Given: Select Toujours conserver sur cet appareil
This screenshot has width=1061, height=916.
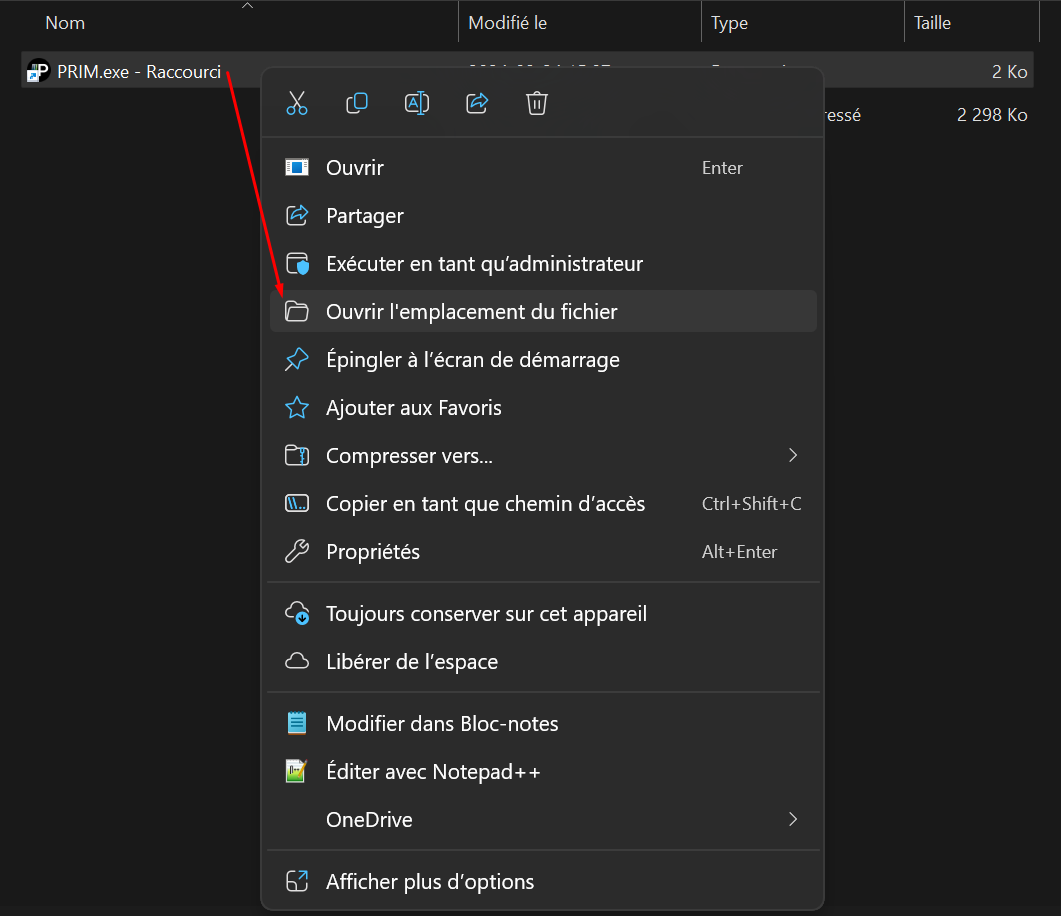Looking at the screenshot, I should click(486, 614).
